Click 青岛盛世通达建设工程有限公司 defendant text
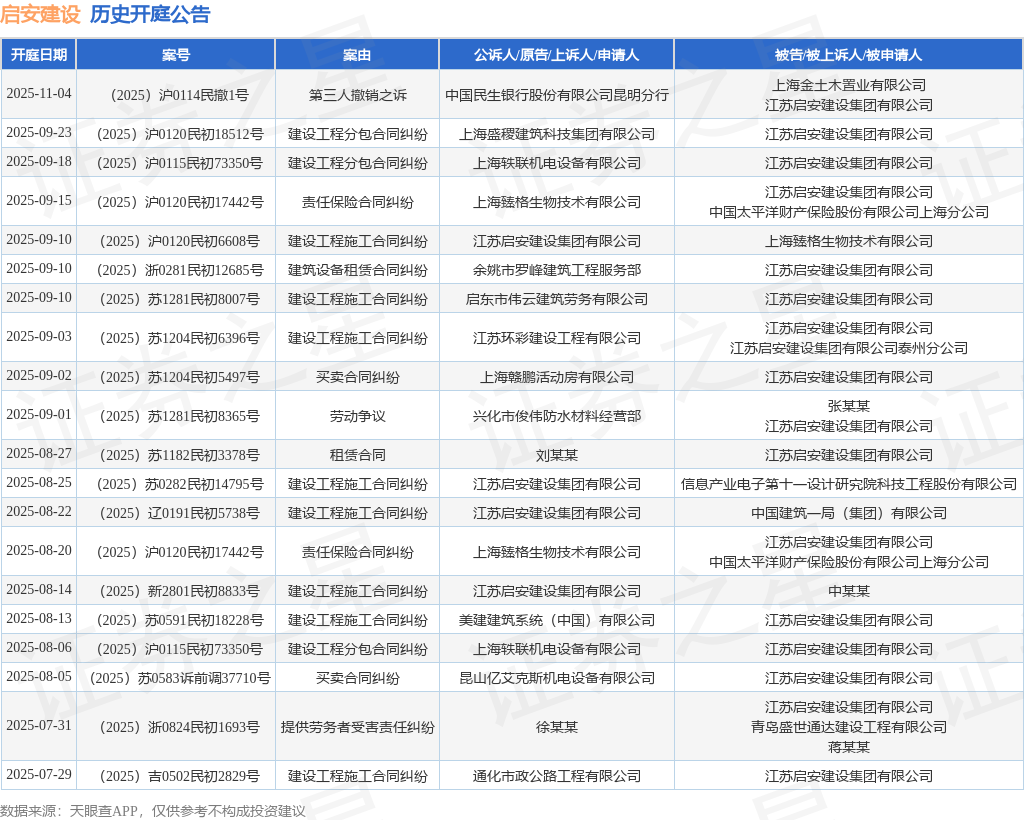Screen dimensions: 1024x820 (848, 727)
